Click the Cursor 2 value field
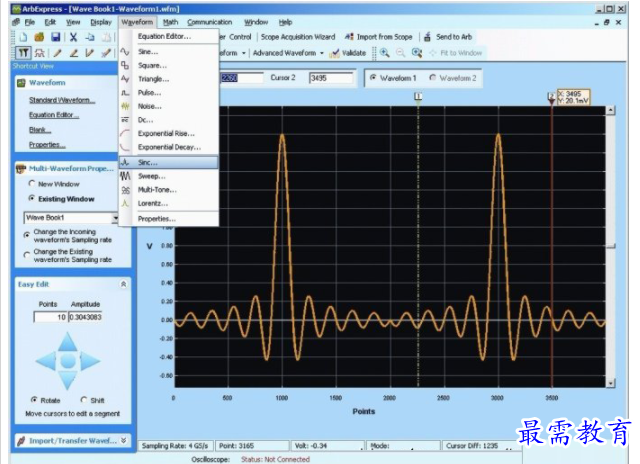Viewport: 640px width, 464px height. [x=331, y=78]
